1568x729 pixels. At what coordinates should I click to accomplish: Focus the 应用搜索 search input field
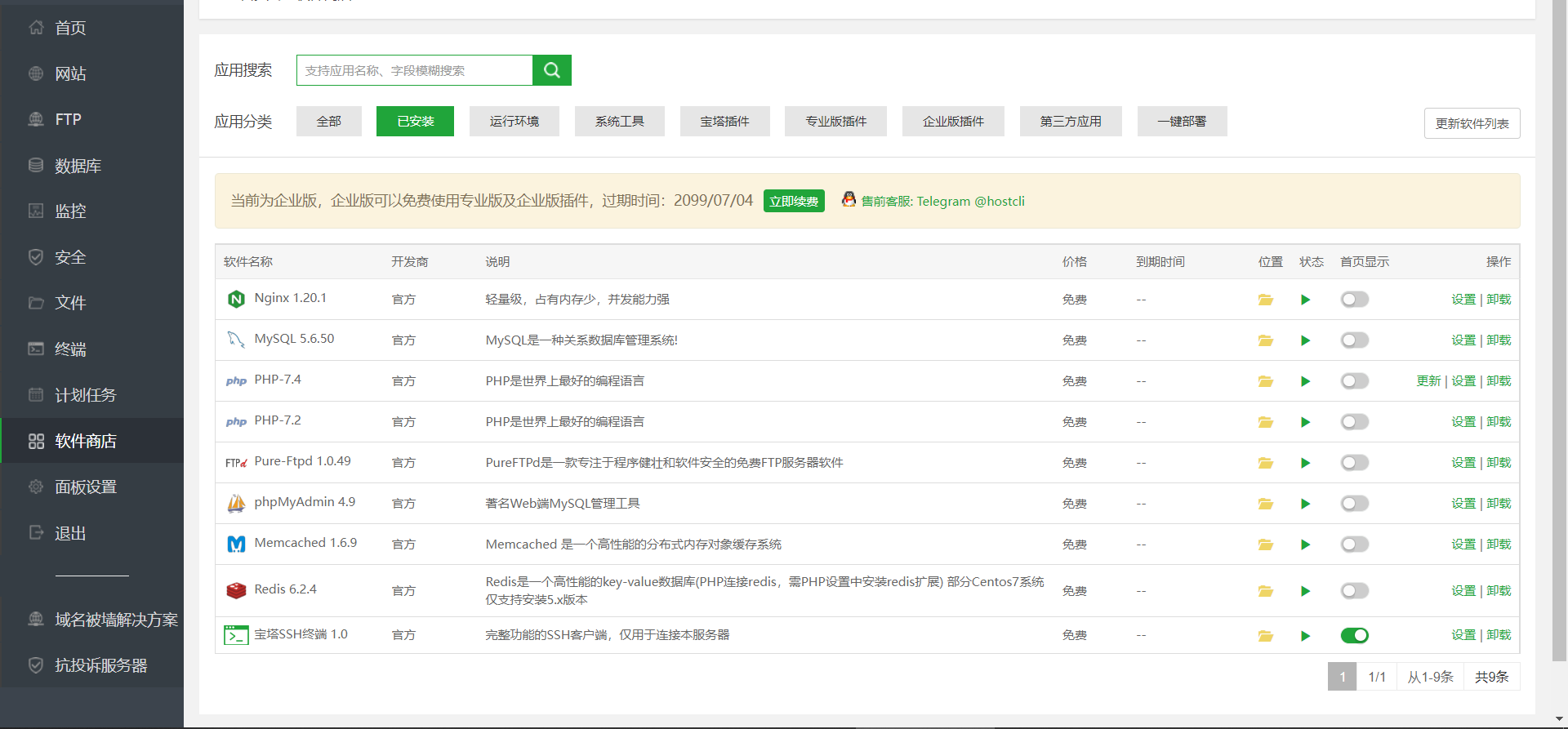(x=415, y=70)
